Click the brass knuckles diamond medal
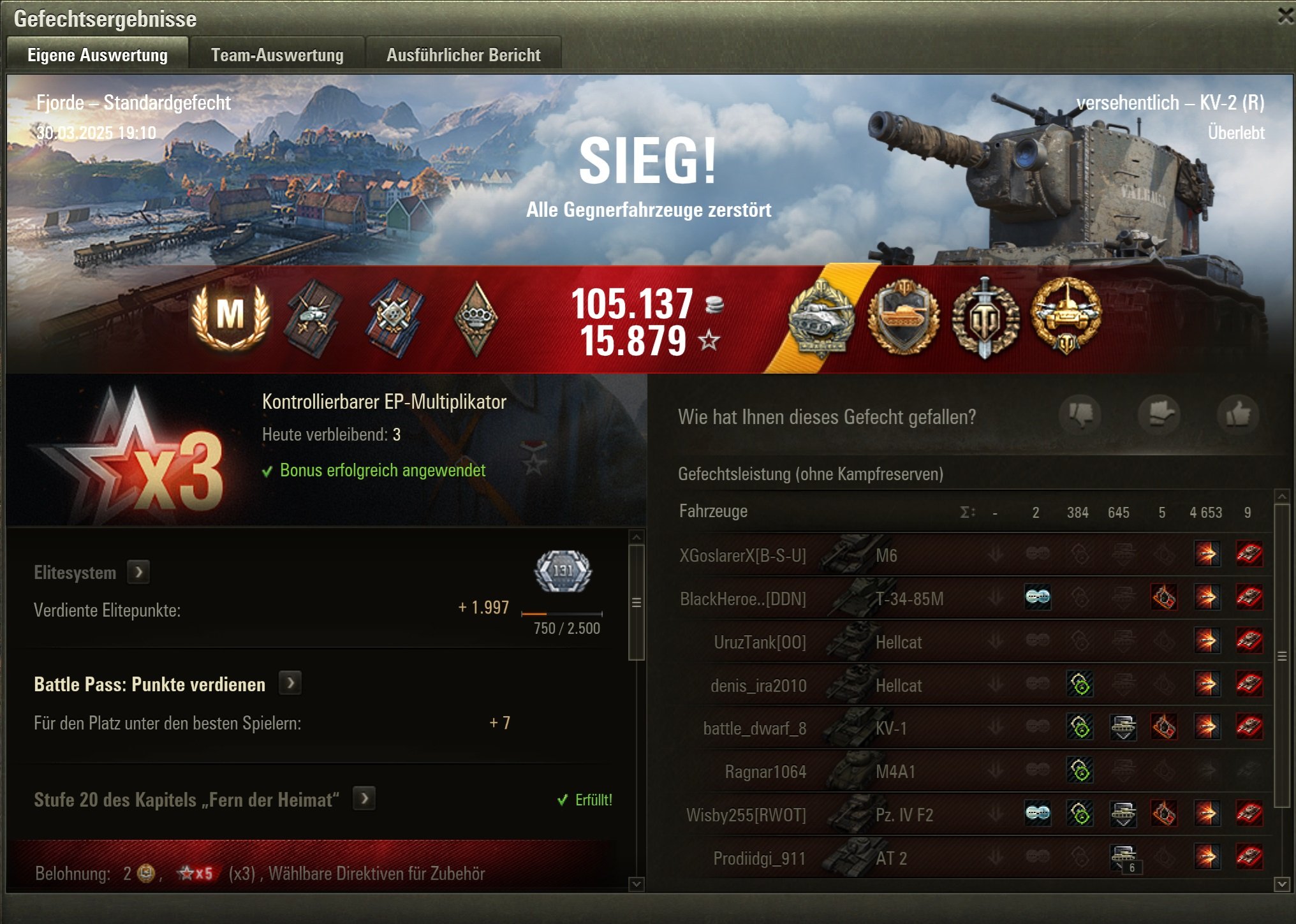 point(476,318)
